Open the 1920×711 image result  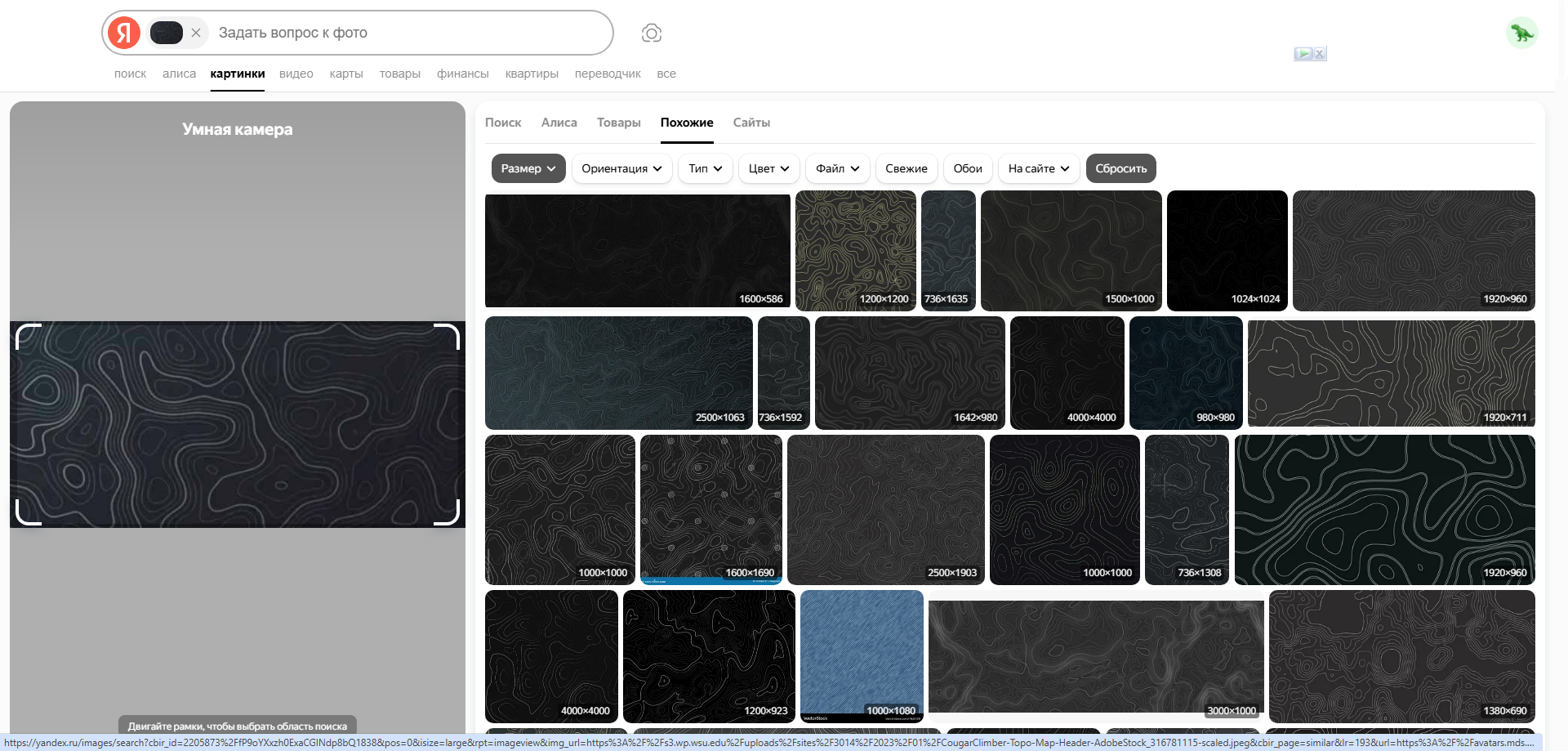coord(1392,373)
